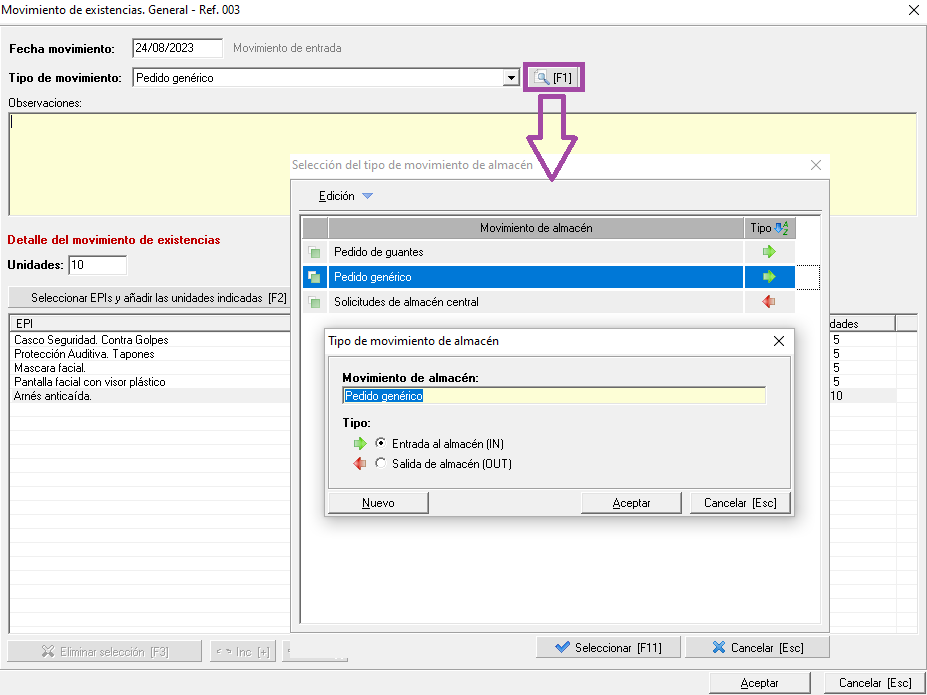Click Cancelar [Esc] in Tipo de movimiento dialog
The image size is (927, 695).
[740, 503]
